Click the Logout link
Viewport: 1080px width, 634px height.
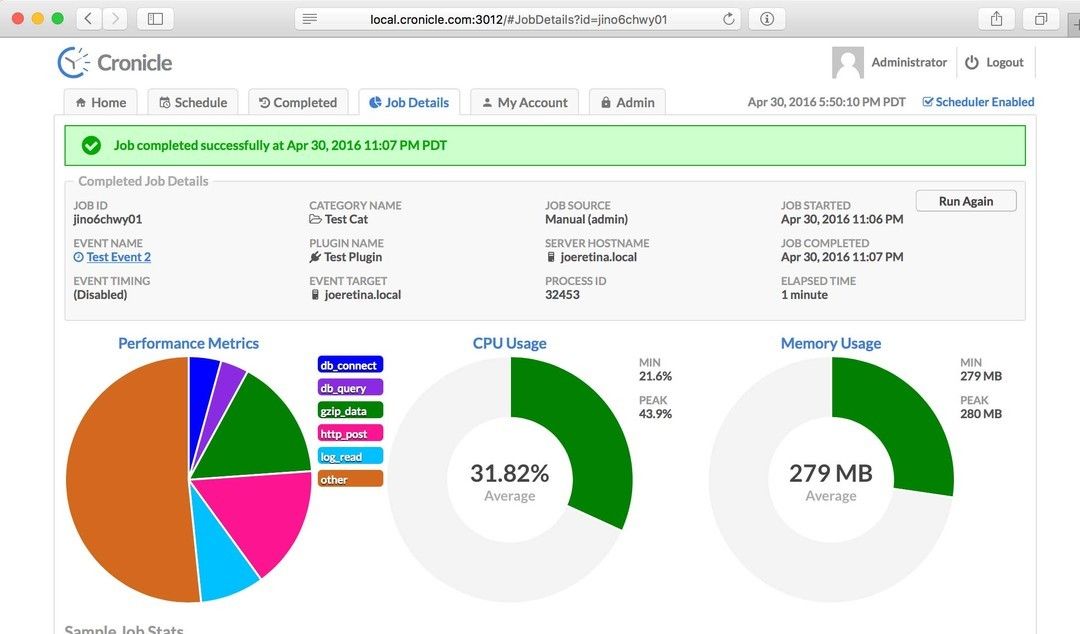(x=994, y=62)
